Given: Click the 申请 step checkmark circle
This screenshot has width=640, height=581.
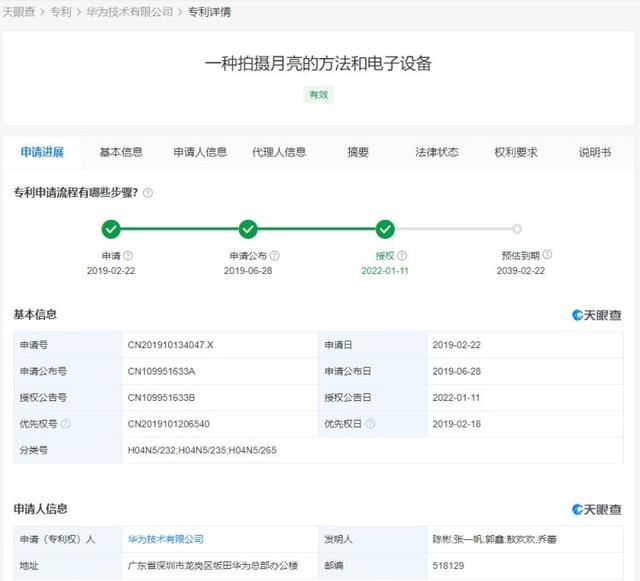Looking at the screenshot, I should (111, 229).
